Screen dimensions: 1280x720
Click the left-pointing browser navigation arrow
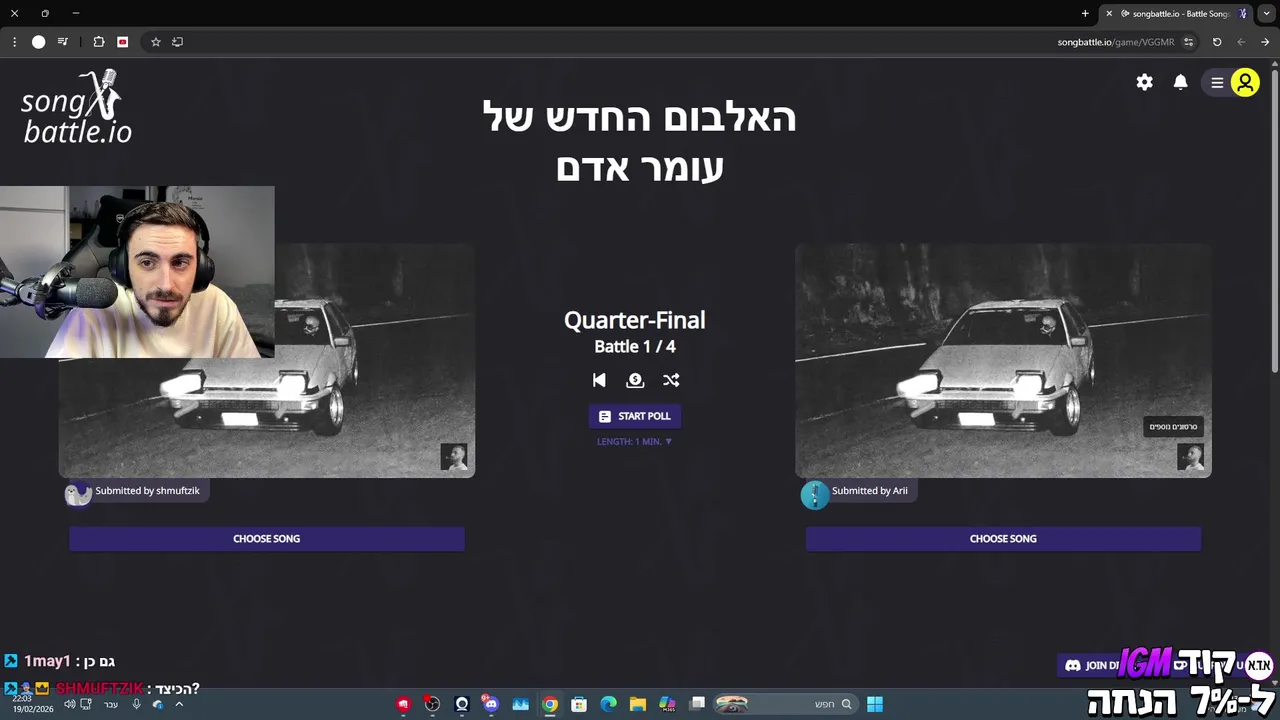1241,42
